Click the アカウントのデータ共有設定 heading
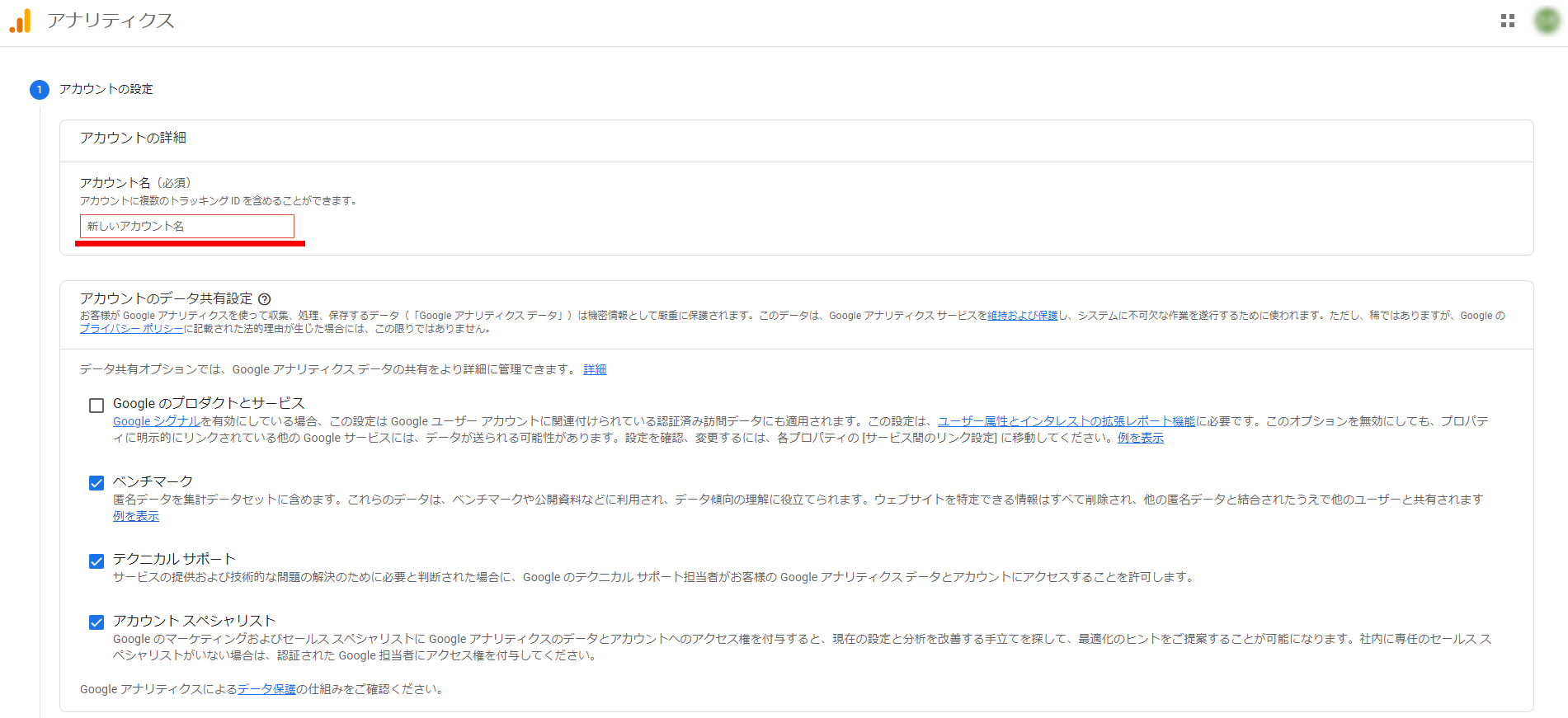This screenshot has width=1568, height=718. [x=166, y=298]
